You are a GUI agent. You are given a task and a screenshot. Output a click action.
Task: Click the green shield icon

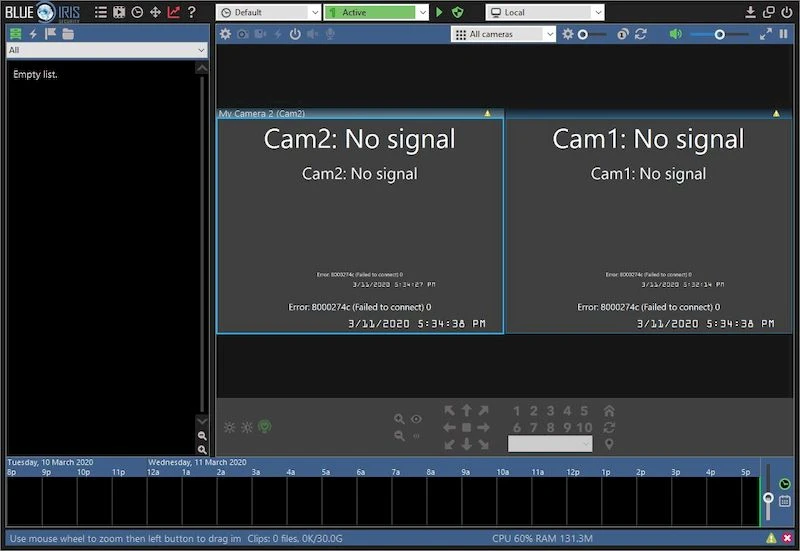[x=457, y=12]
